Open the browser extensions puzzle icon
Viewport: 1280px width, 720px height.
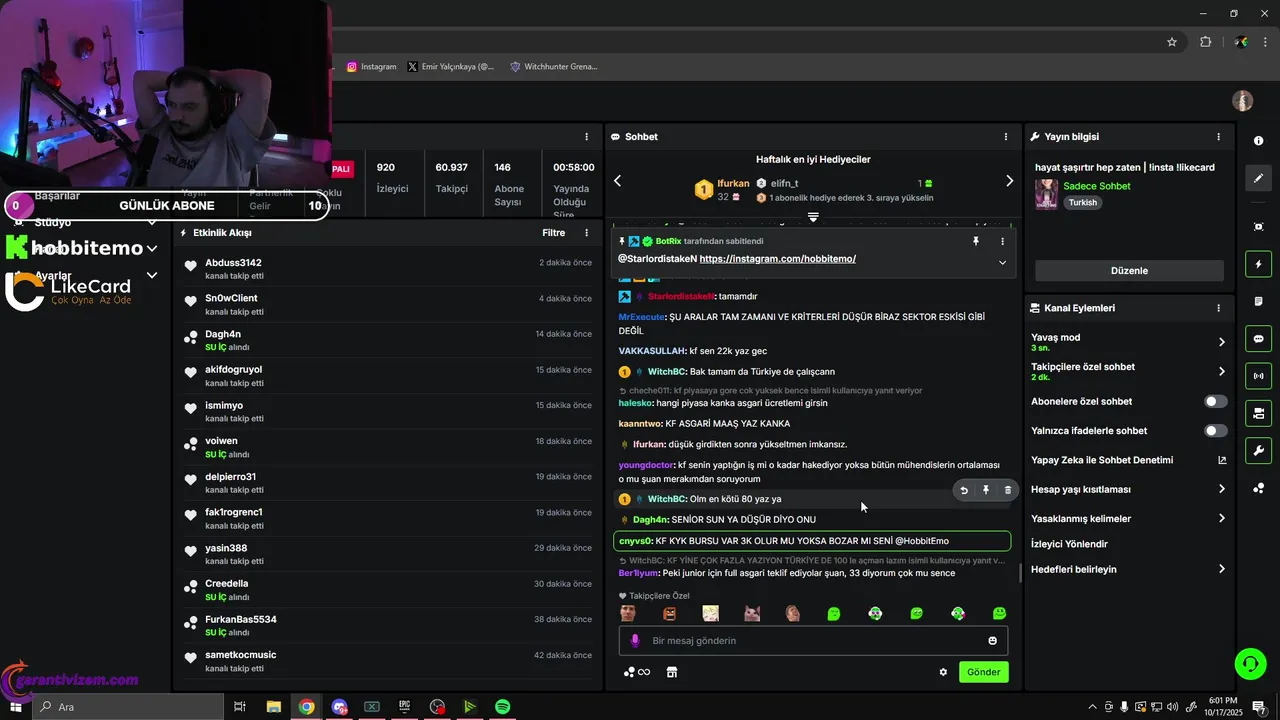1205,42
